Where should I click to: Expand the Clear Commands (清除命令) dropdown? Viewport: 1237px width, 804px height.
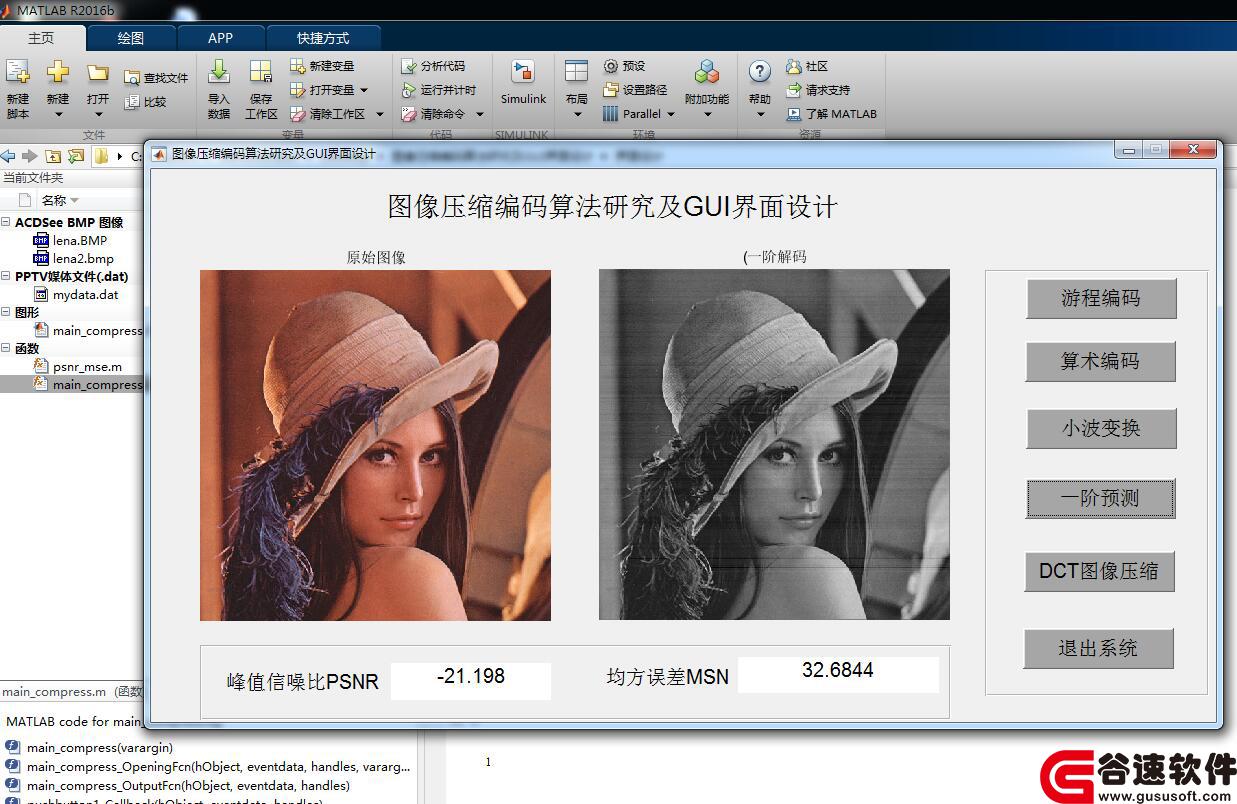point(480,114)
